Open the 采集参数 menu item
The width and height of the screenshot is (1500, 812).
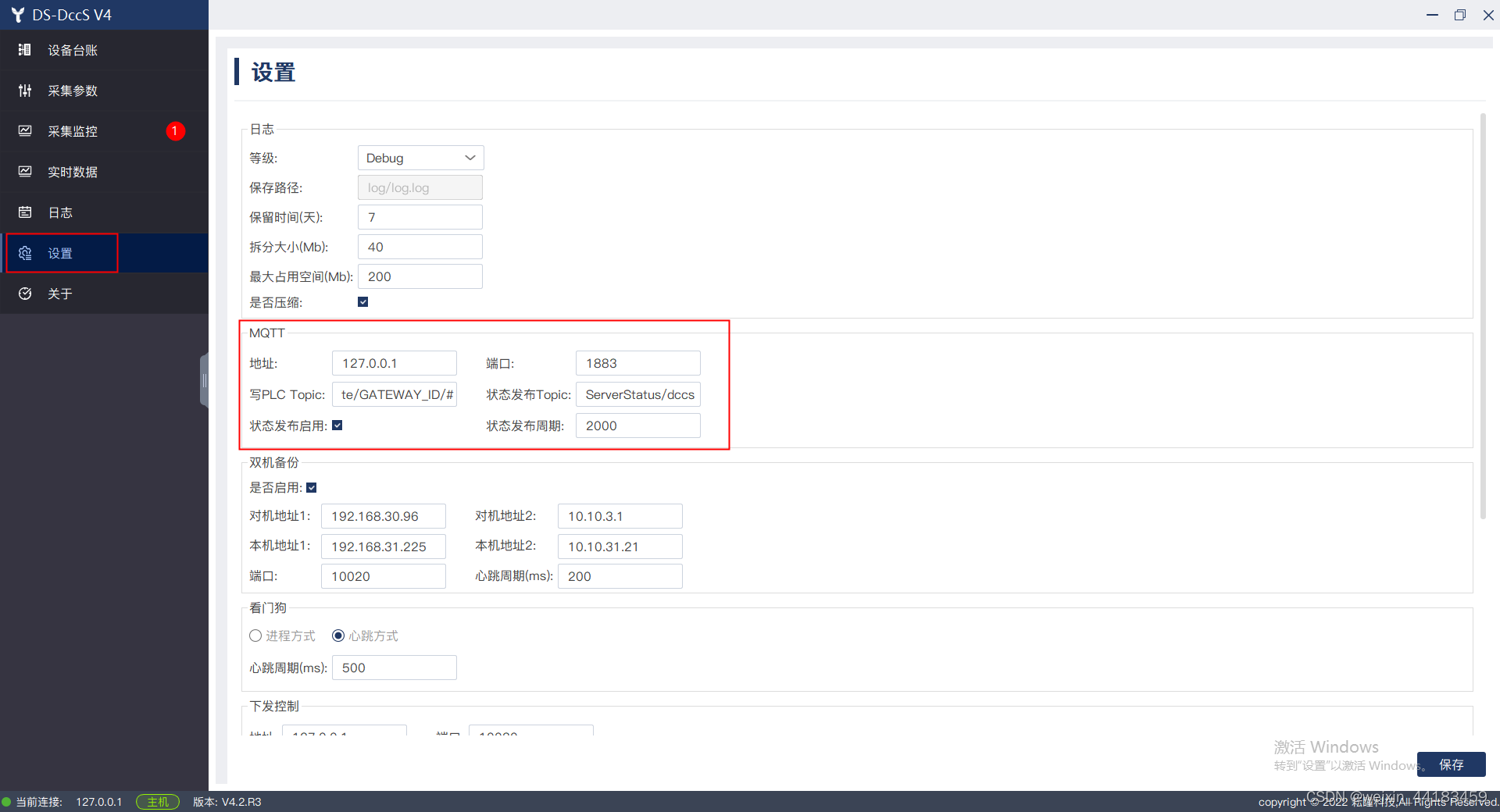click(104, 91)
